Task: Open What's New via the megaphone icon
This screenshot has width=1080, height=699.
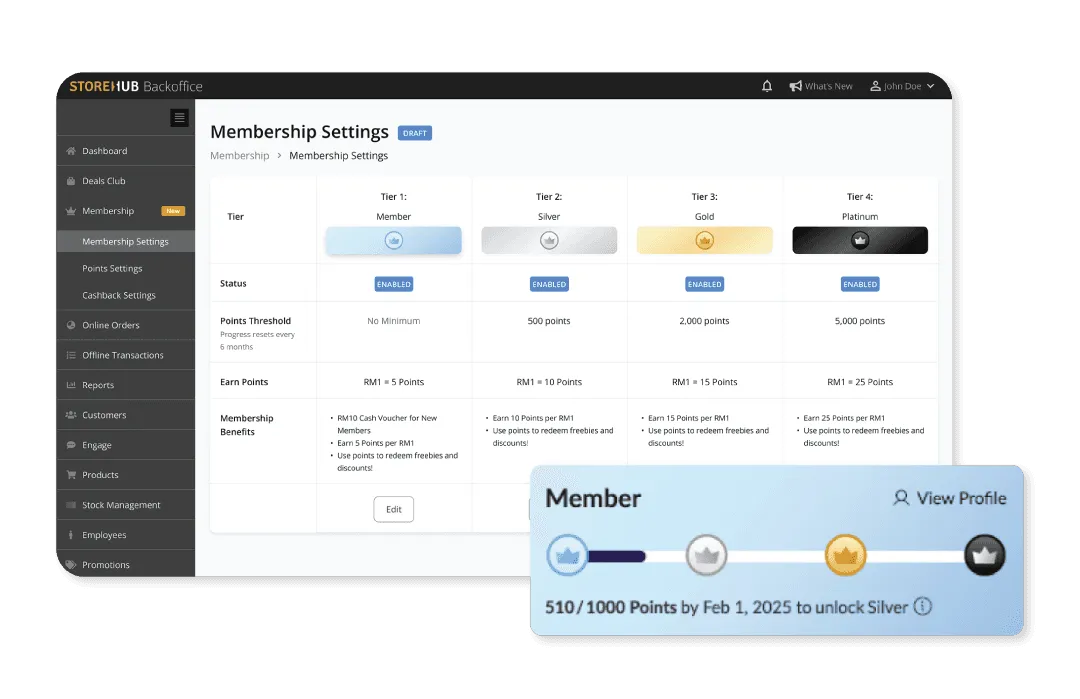Action: coord(795,86)
